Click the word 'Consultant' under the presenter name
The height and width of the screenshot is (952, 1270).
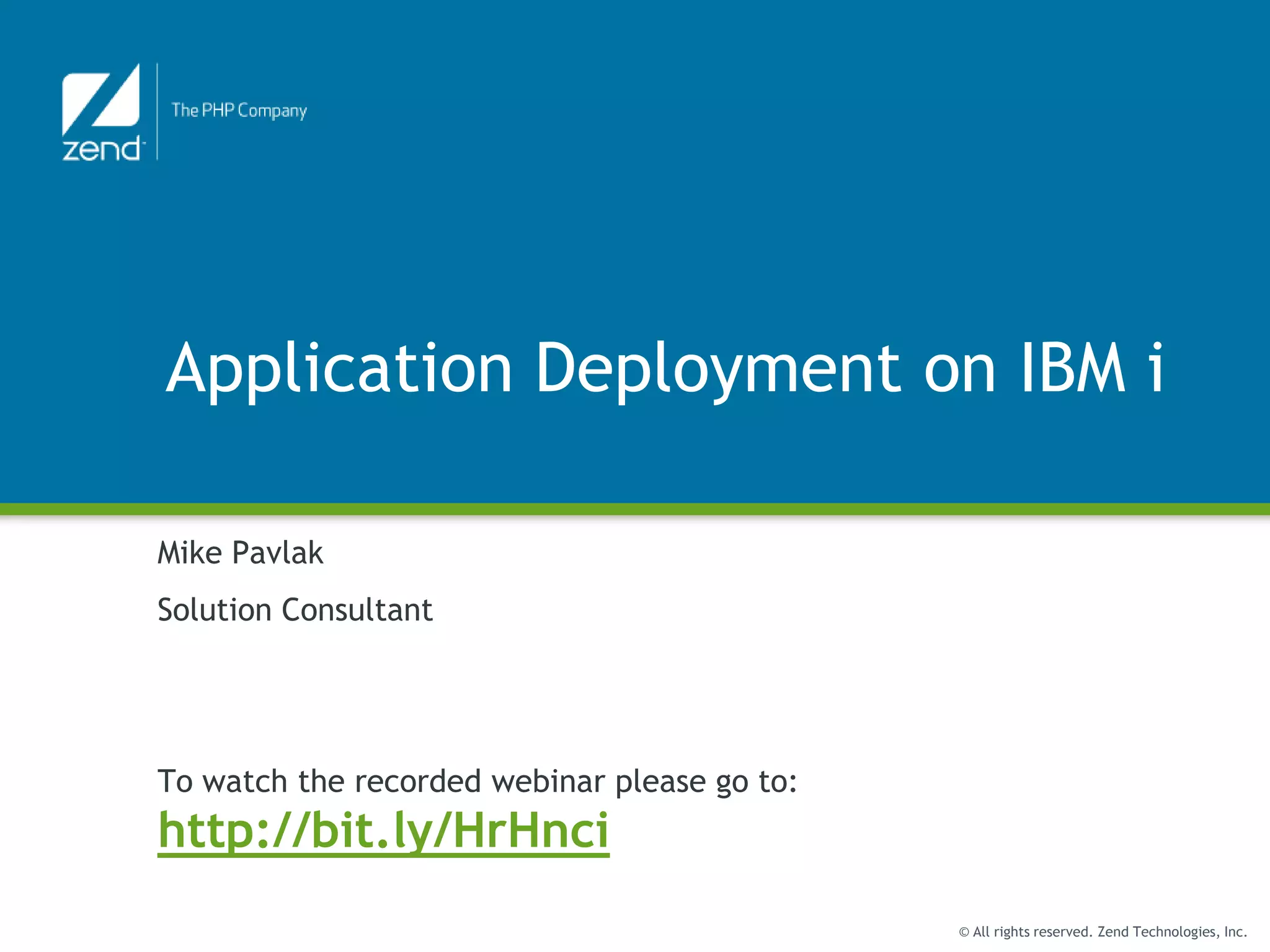pos(357,609)
